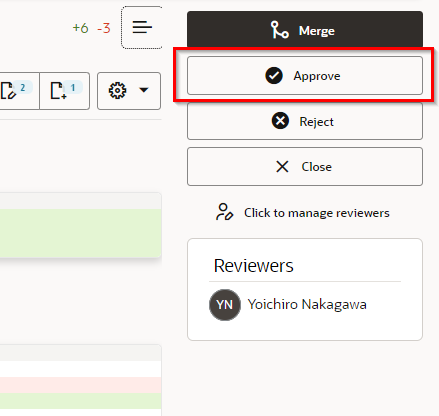Approve the merge request

305,76
